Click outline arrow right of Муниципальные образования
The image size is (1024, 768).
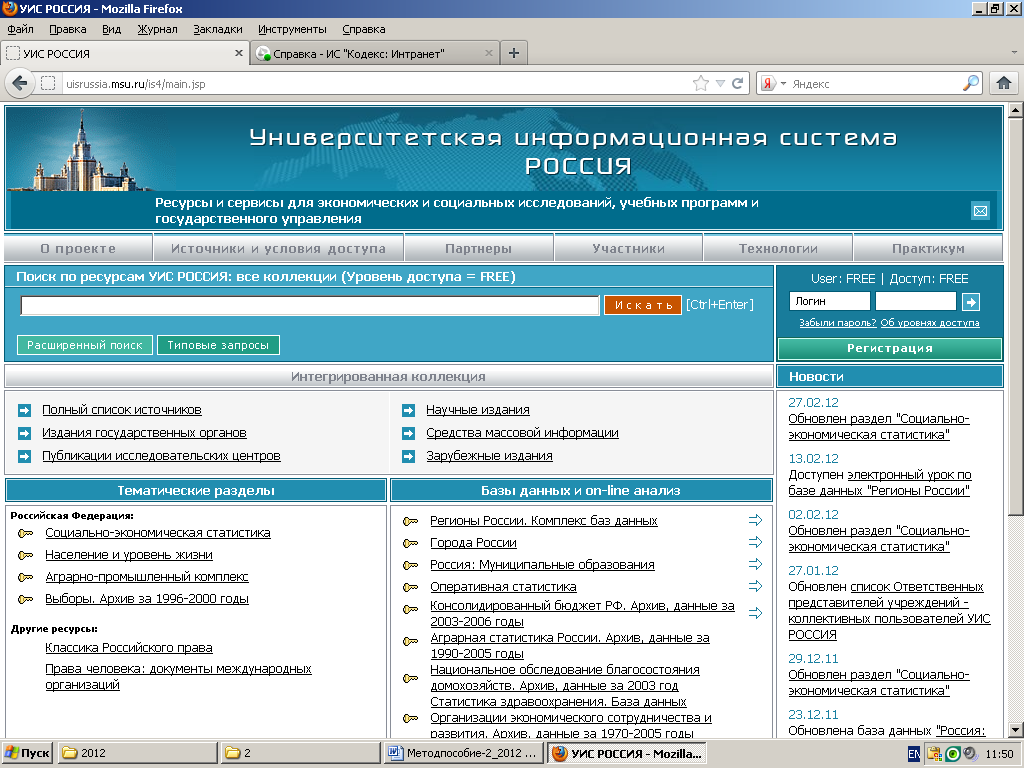[x=756, y=564]
